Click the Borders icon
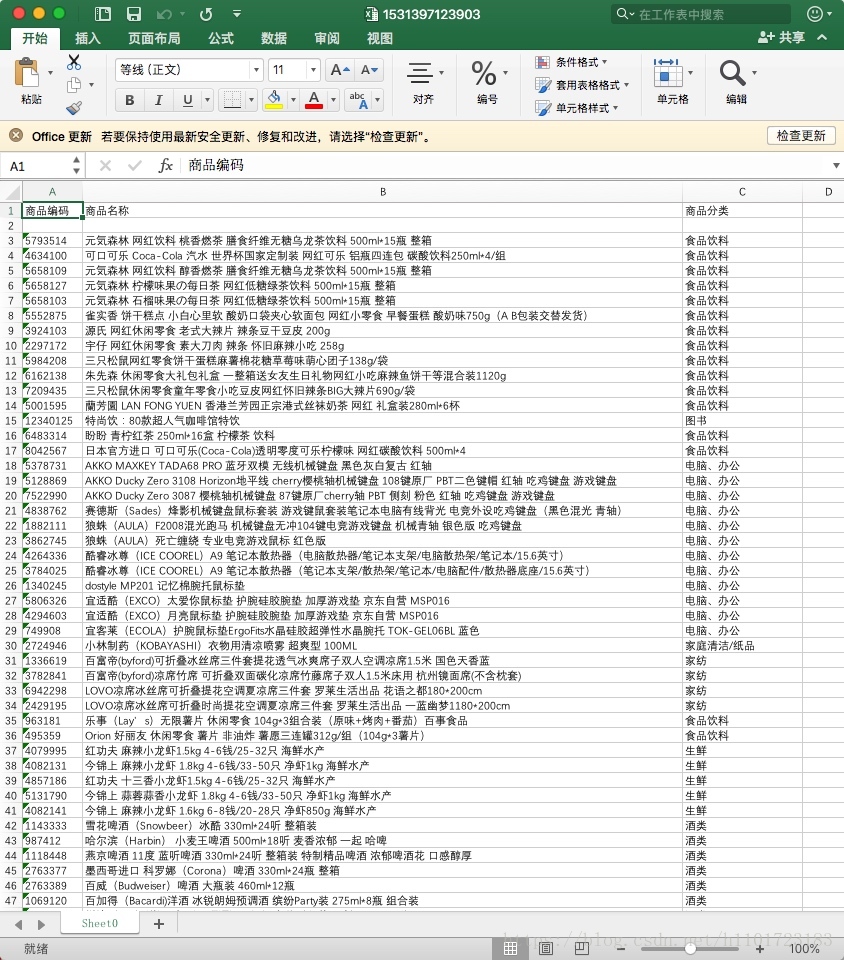 [x=232, y=100]
